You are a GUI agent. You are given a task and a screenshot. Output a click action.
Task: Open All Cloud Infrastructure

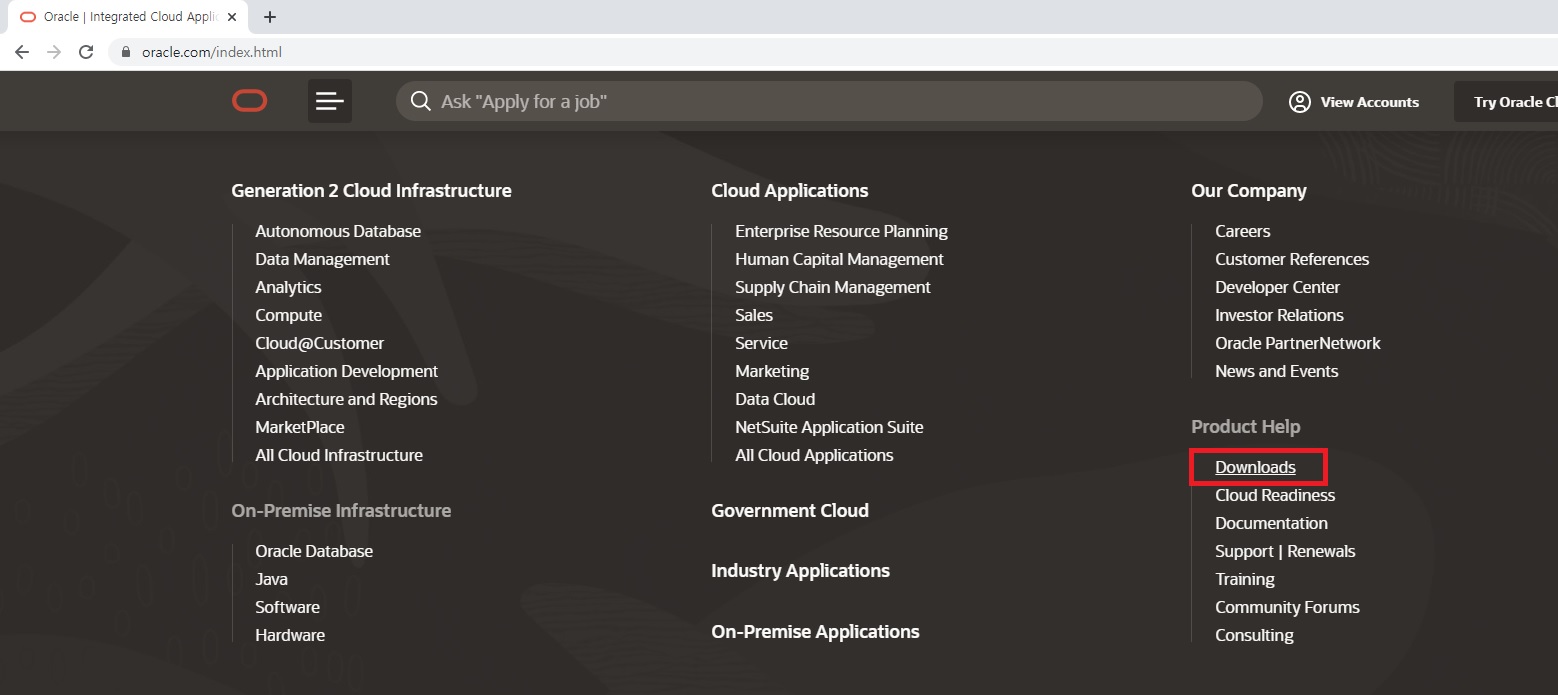coord(339,455)
